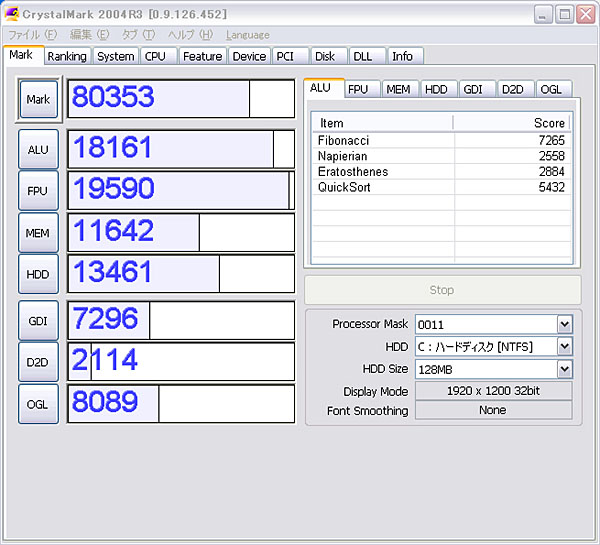Click the GDI score bar 7296
The image size is (600, 545).
point(181,320)
